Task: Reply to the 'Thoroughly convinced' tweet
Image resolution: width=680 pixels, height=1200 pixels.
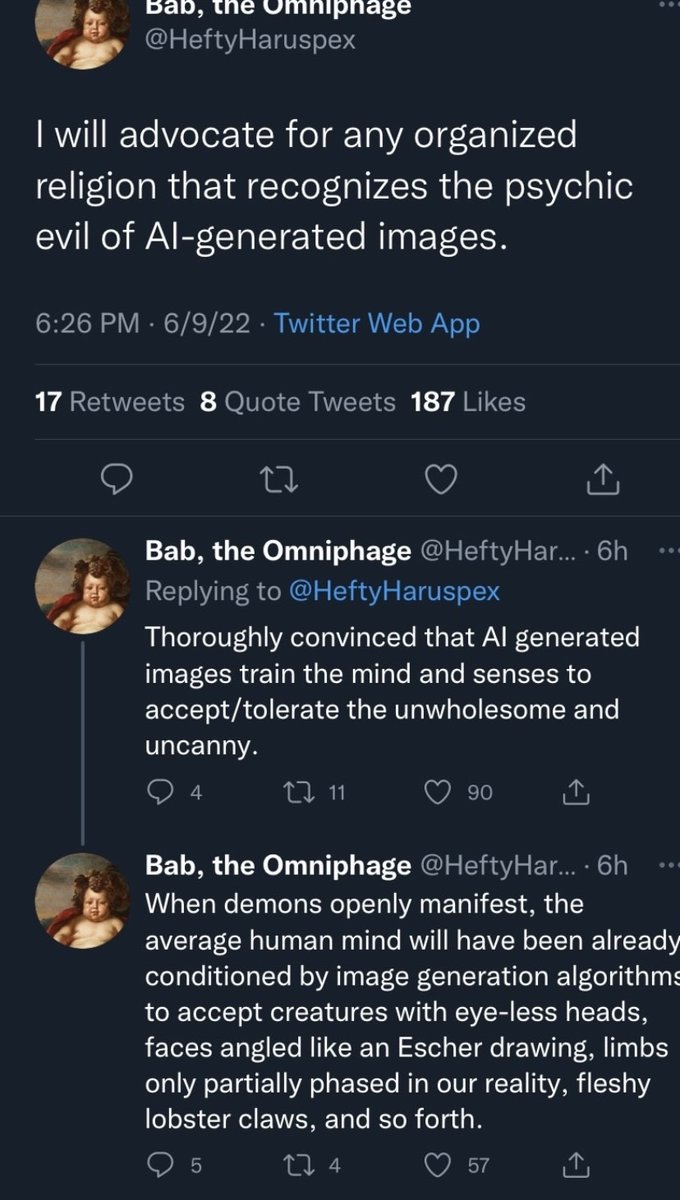Action: tap(161, 792)
